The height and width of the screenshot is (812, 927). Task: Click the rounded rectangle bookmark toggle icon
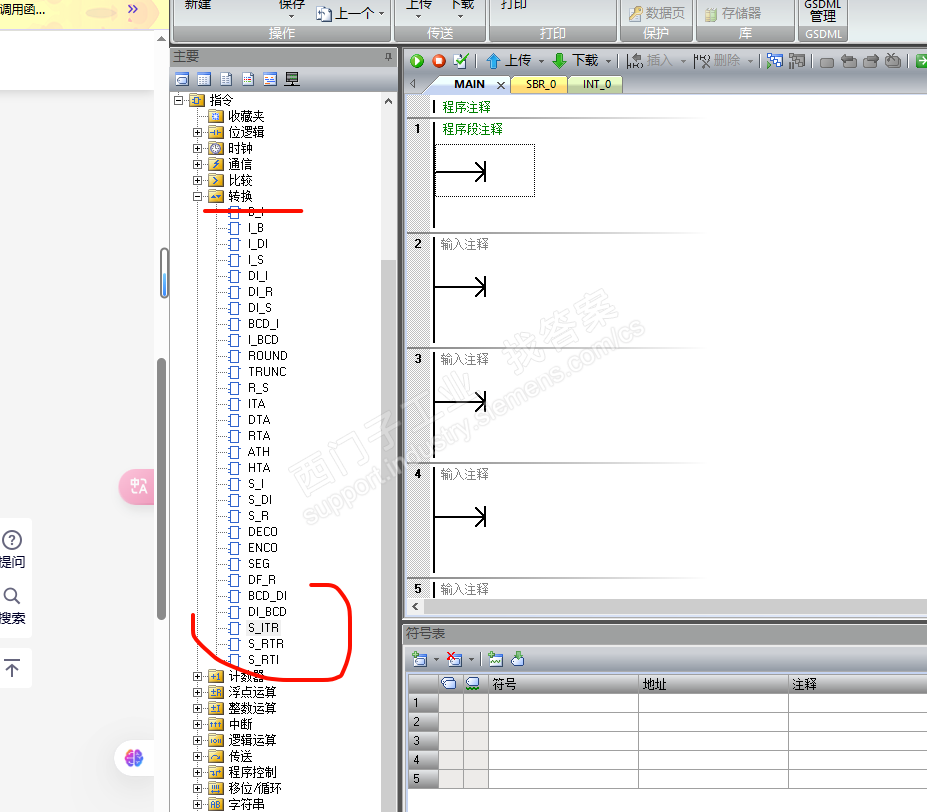coord(827,62)
